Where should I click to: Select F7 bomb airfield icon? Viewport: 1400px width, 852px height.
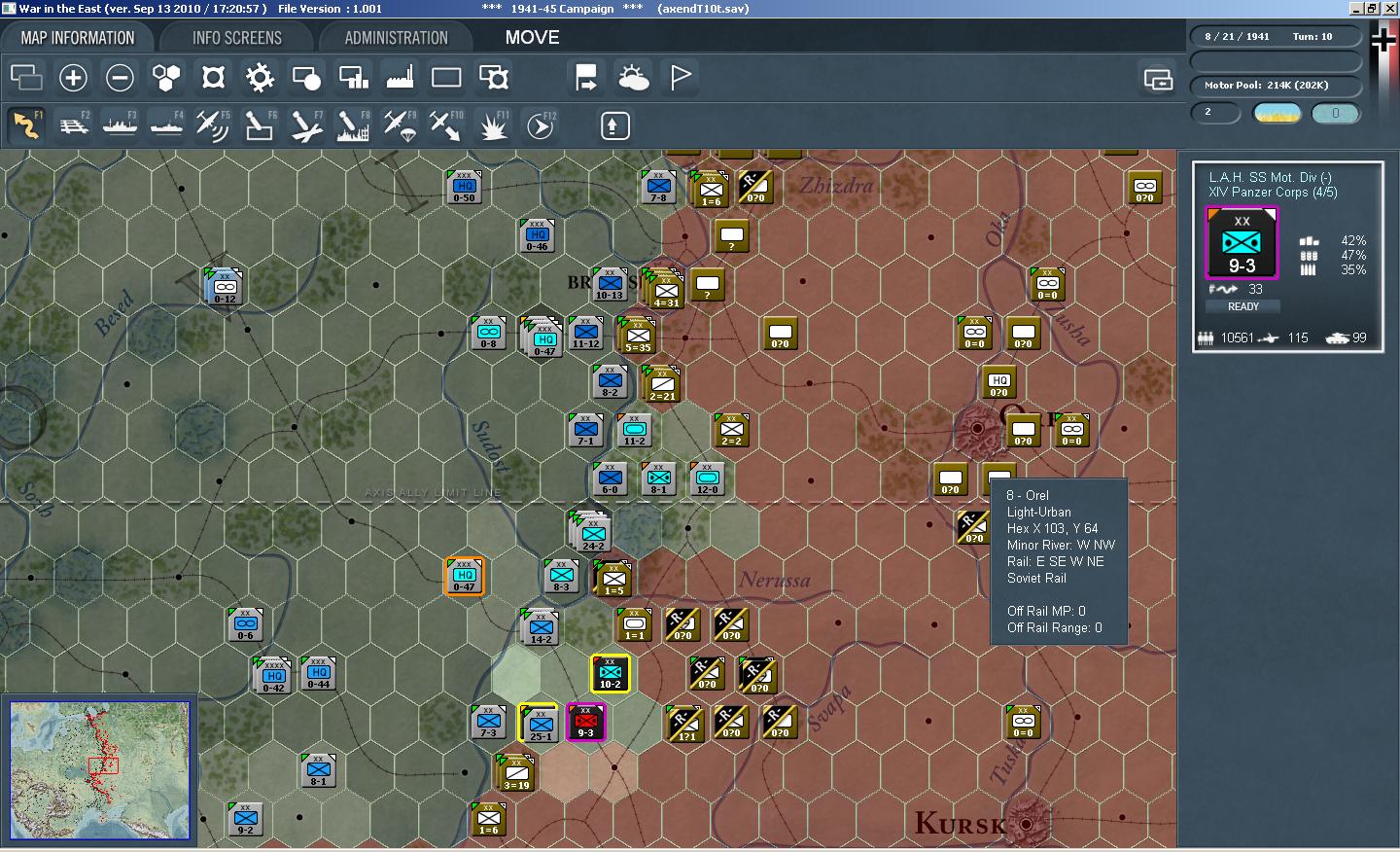[306, 125]
